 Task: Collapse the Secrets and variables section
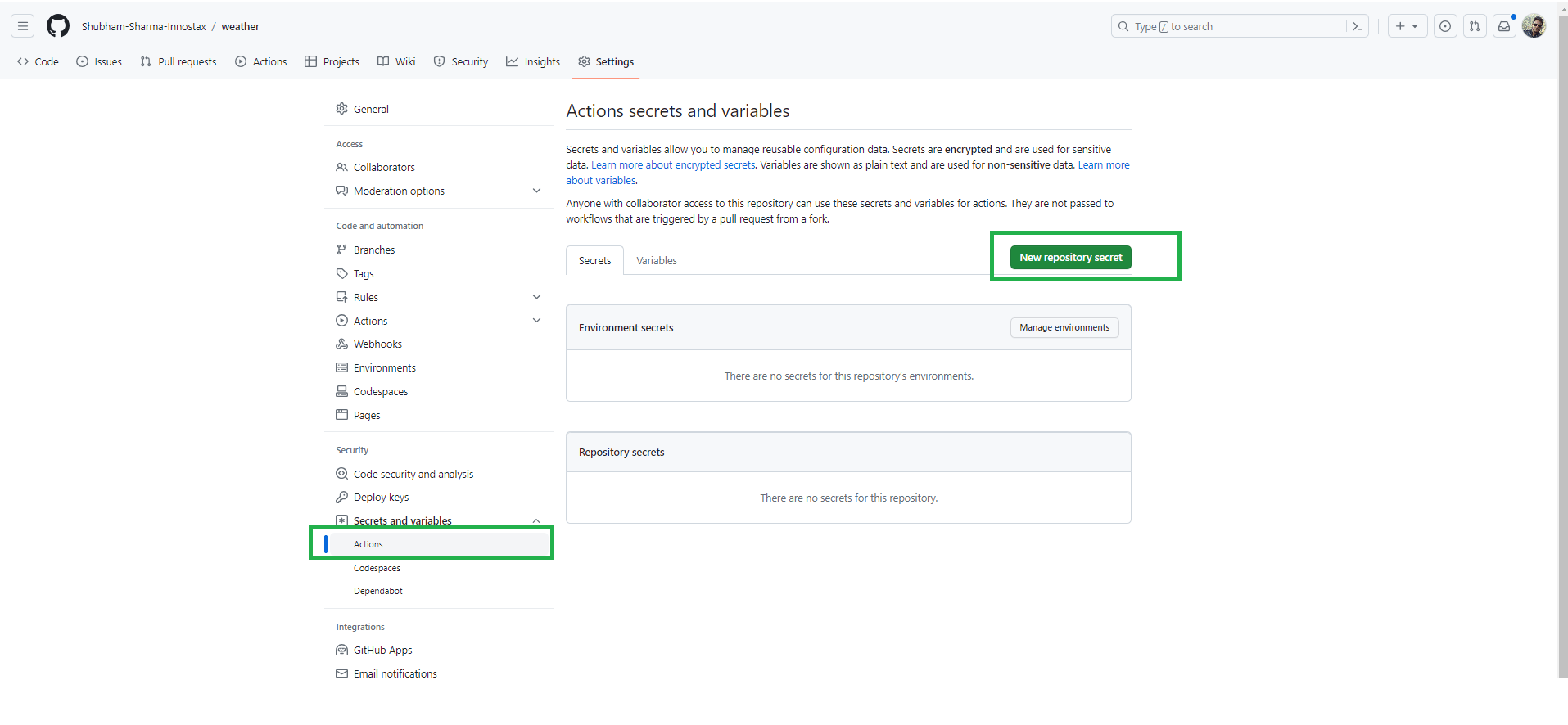[x=536, y=521]
